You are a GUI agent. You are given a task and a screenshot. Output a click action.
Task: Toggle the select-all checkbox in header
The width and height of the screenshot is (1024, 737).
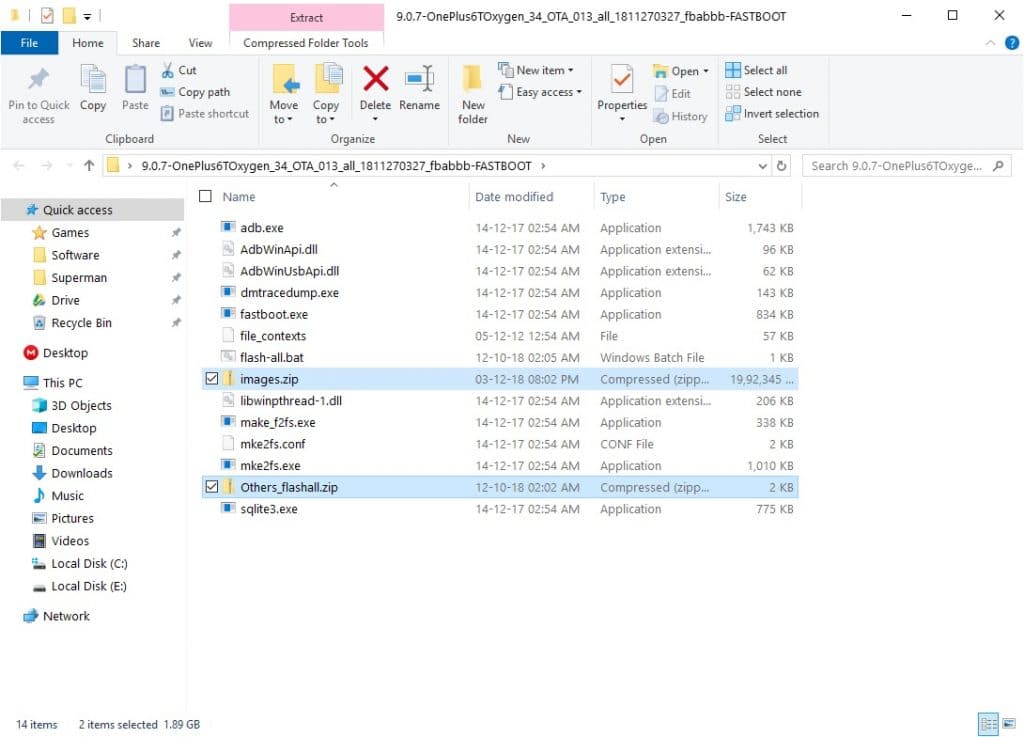(x=205, y=196)
